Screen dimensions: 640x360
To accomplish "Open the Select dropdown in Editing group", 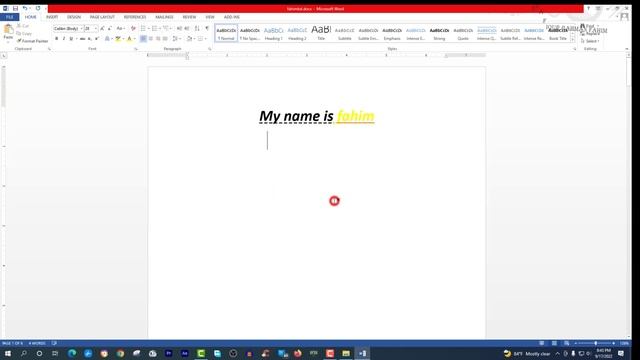I will (590, 41).
